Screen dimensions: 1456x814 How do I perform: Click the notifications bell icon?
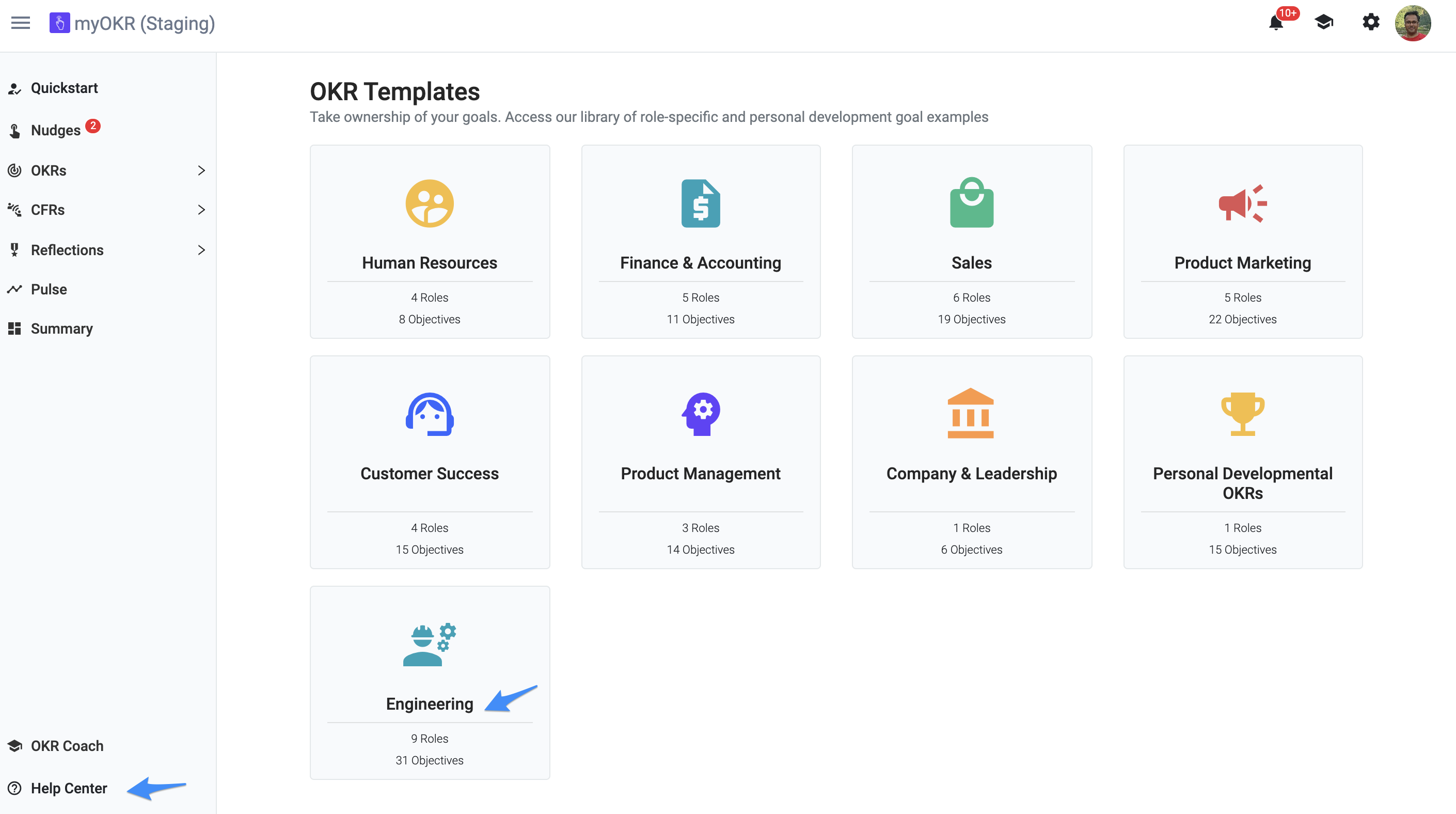[1276, 23]
